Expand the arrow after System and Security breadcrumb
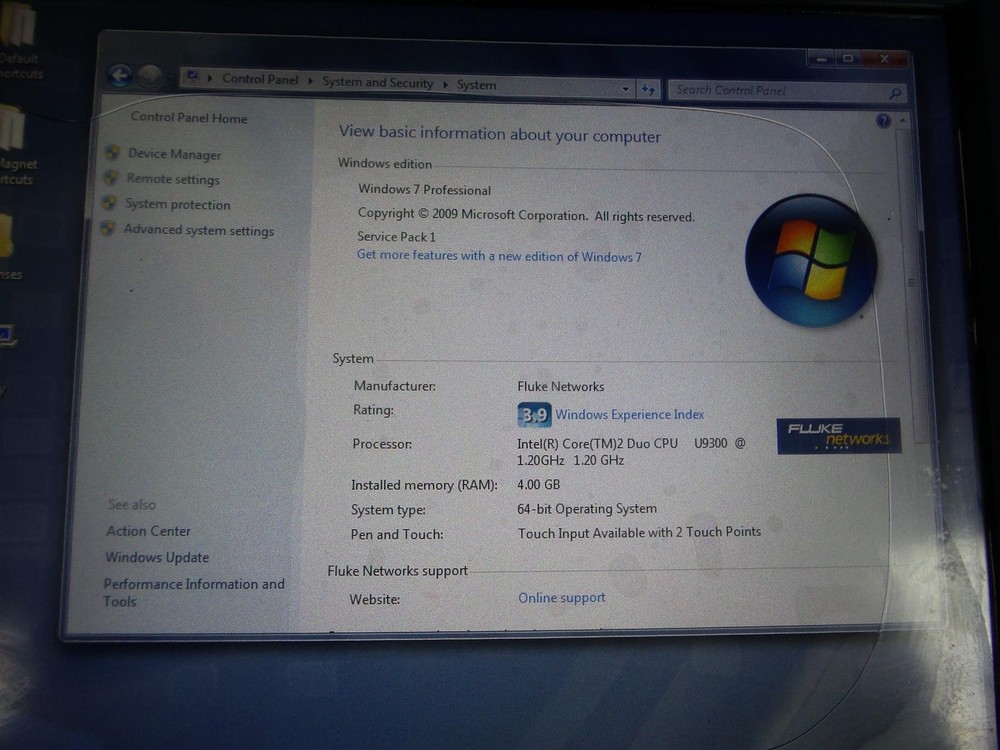The height and width of the screenshot is (750, 1000). pos(445,84)
